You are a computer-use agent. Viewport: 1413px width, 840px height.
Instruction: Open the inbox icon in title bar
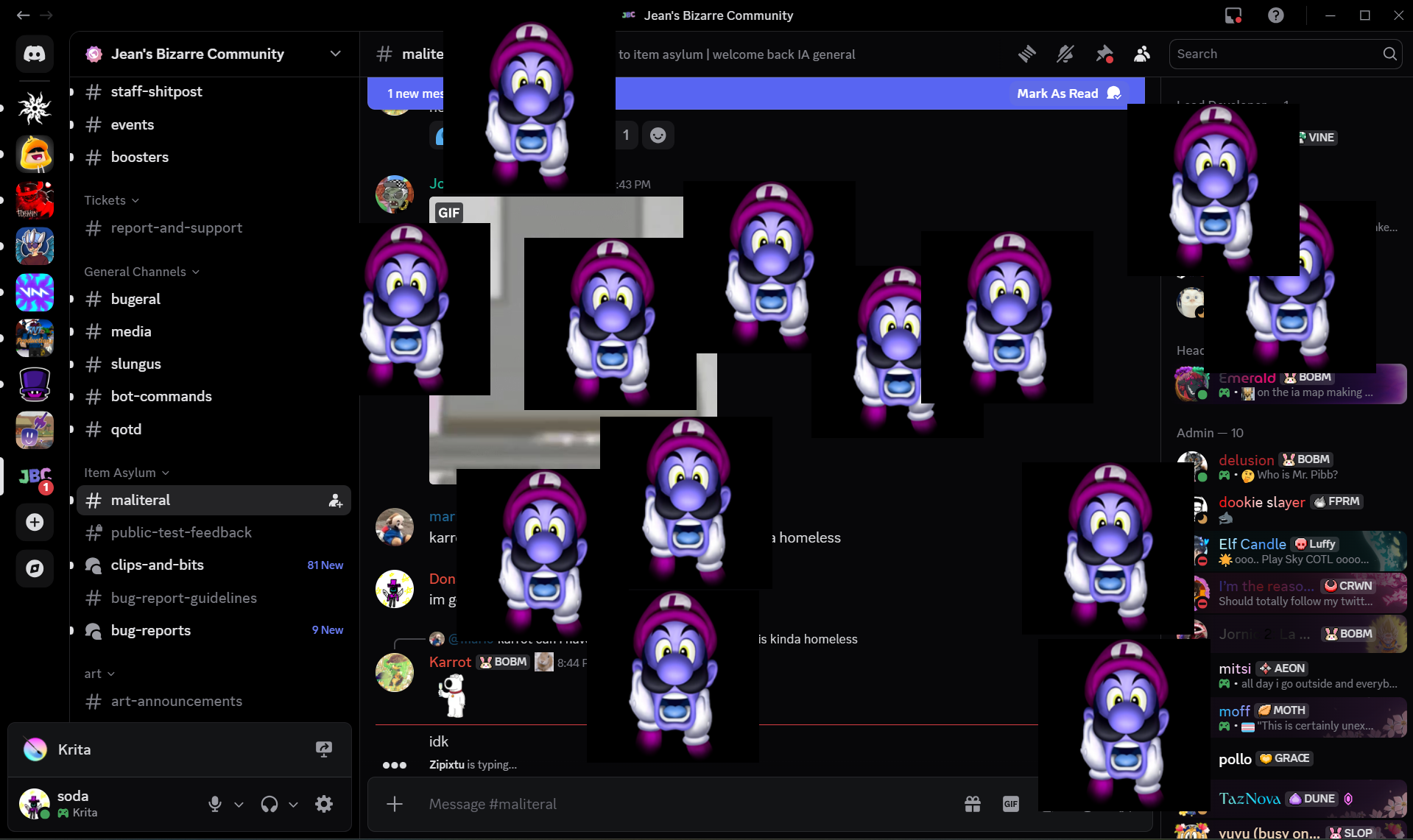[x=1233, y=15]
